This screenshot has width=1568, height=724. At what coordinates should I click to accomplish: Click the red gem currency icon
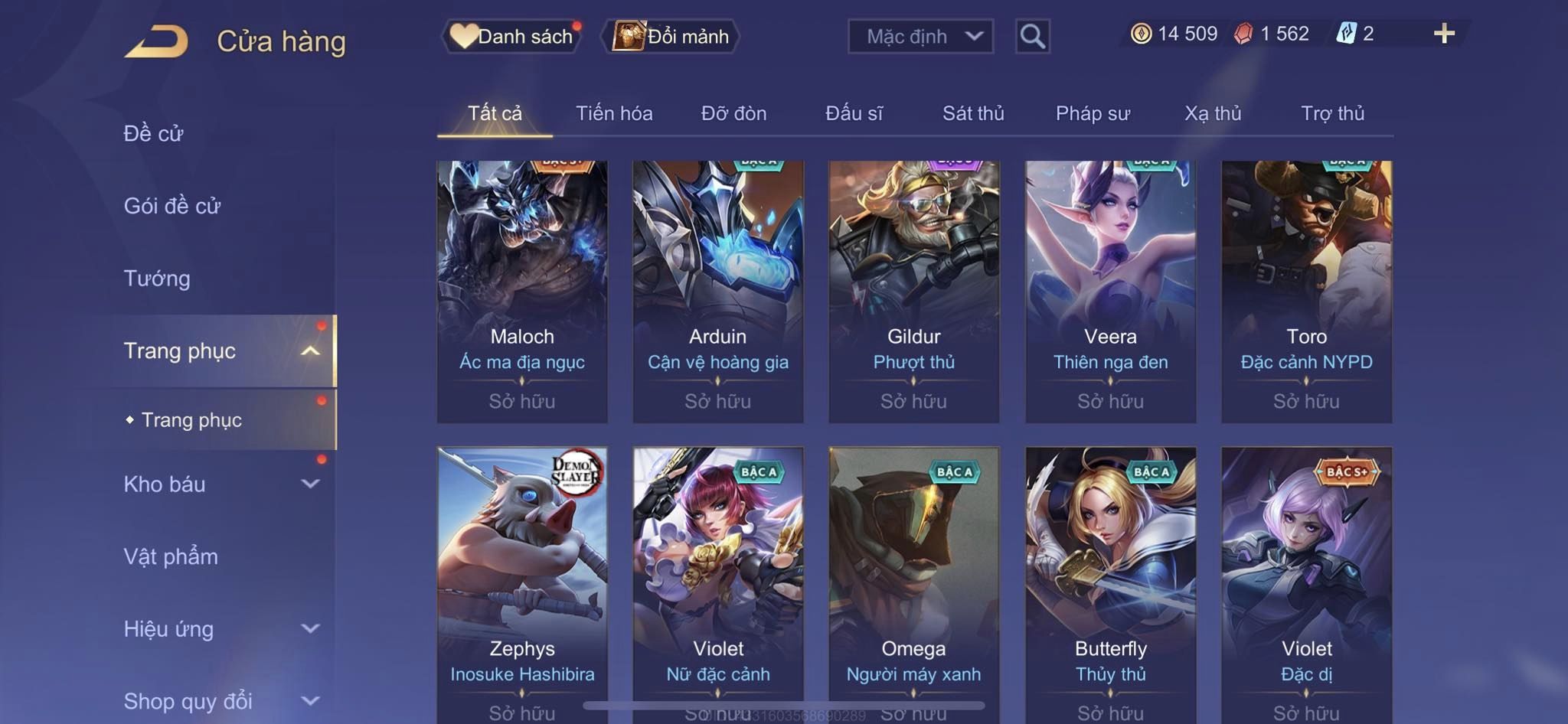(x=1243, y=34)
